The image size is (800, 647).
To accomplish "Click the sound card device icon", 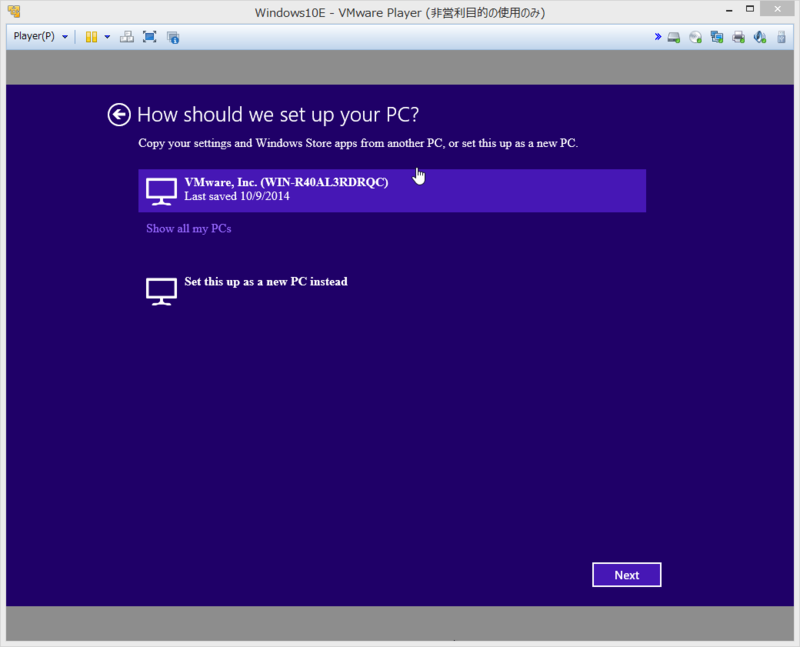I will coord(760,37).
